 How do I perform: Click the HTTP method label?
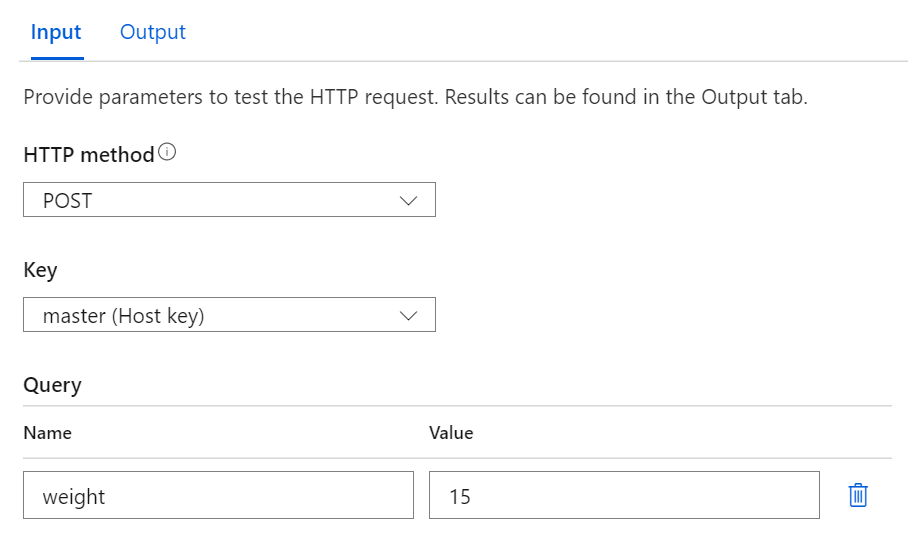[x=88, y=155]
